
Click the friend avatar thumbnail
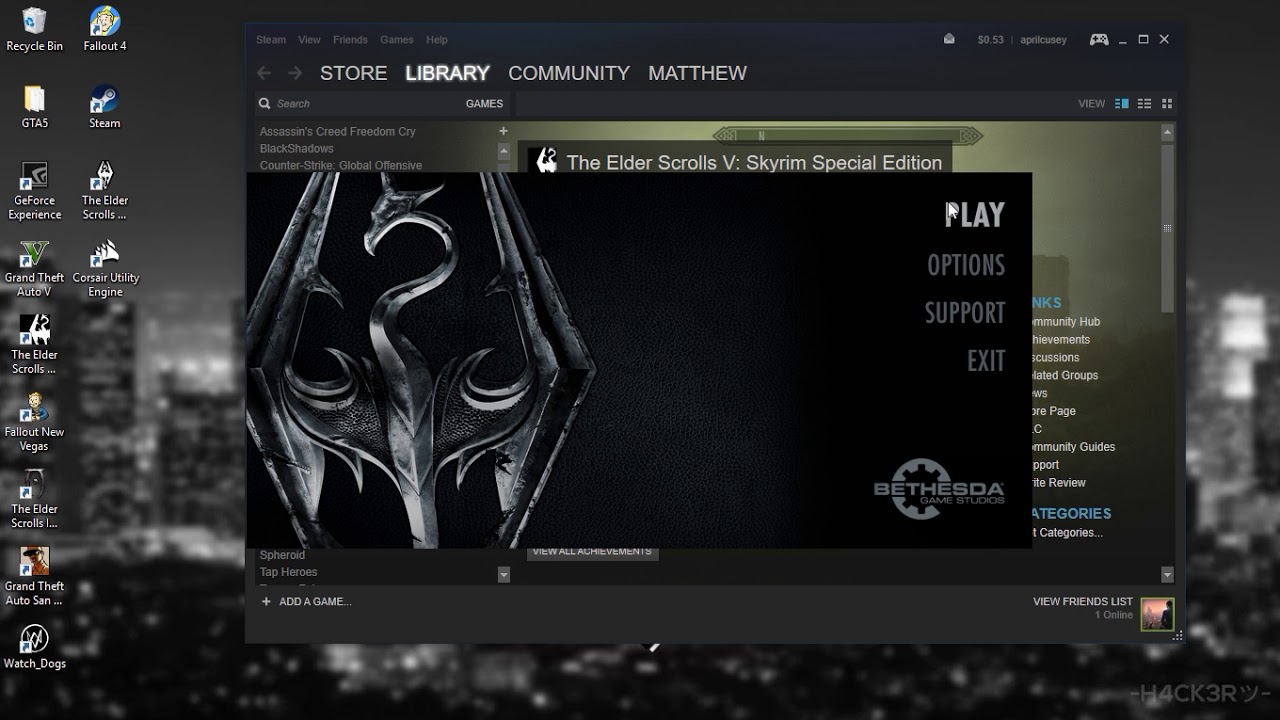[1157, 614]
